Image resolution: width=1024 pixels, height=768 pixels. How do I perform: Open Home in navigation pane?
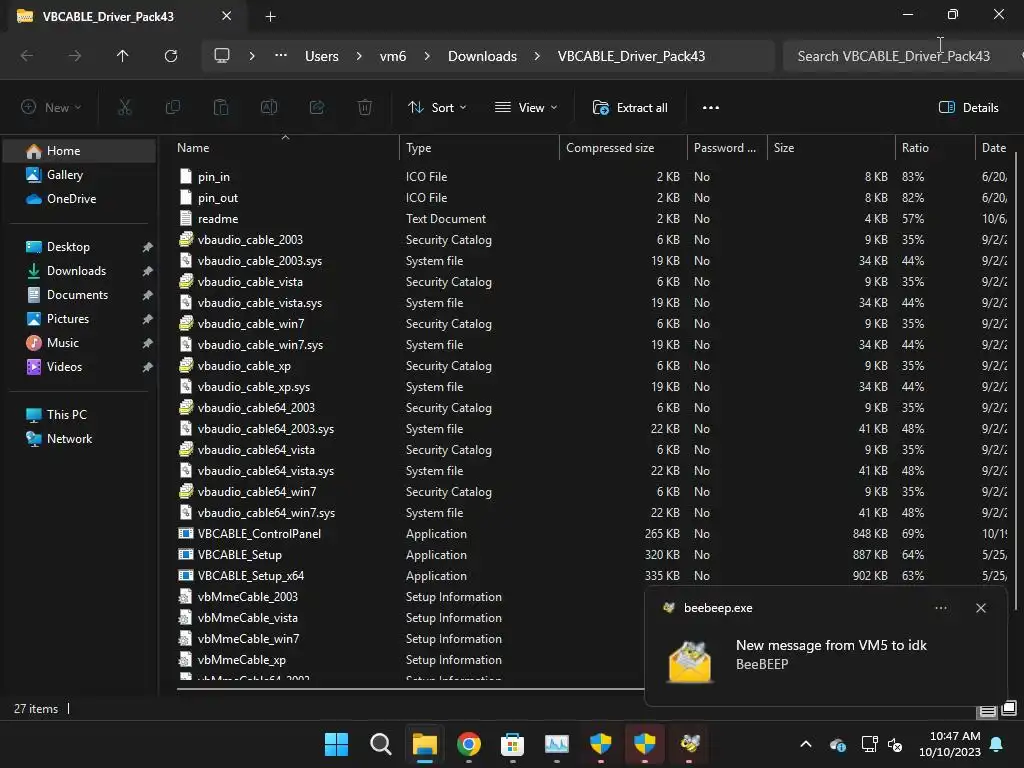click(x=80, y=151)
